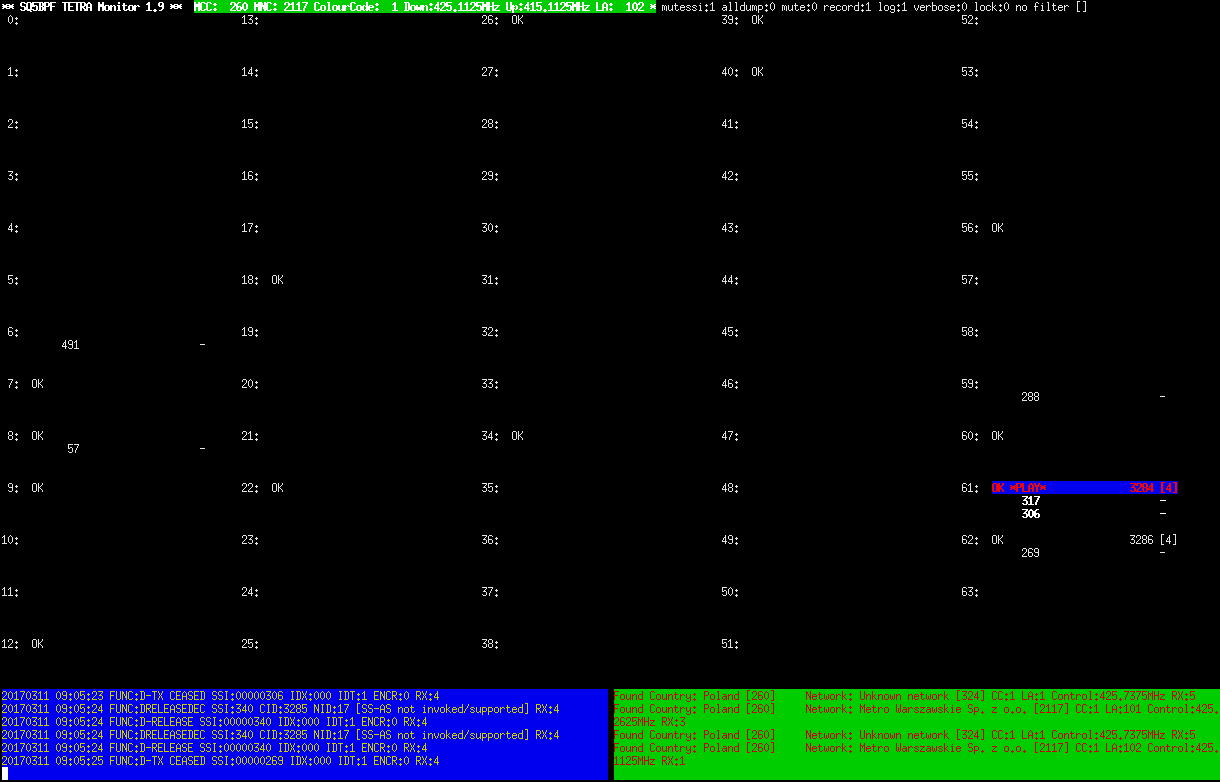Toggle the record:1 flag
The height and width of the screenshot is (782, 1220).
pos(848,7)
